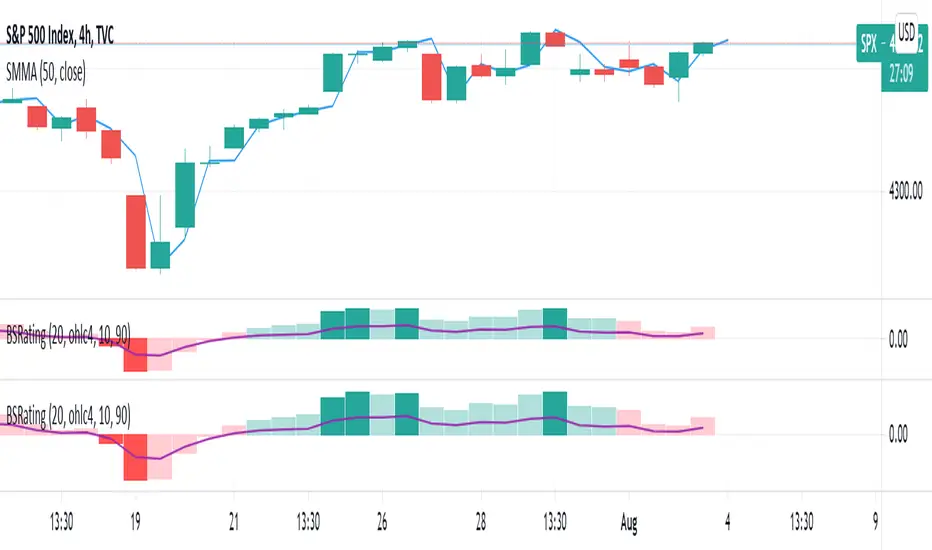Click the 9 date on time axis
The height and width of the screenshot is (550, 932).
pyautogui.click(x=878, y=520)
